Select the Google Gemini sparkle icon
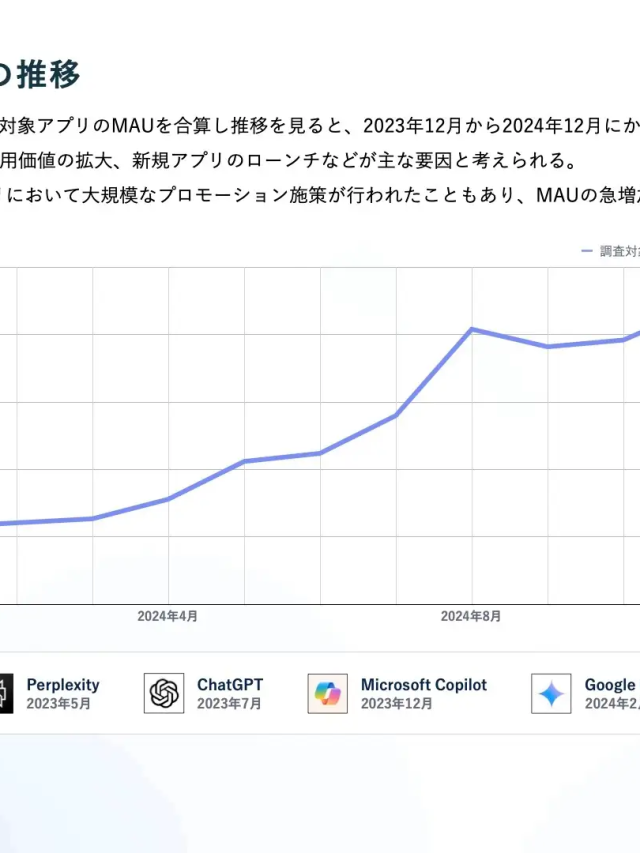 [551, 693]
